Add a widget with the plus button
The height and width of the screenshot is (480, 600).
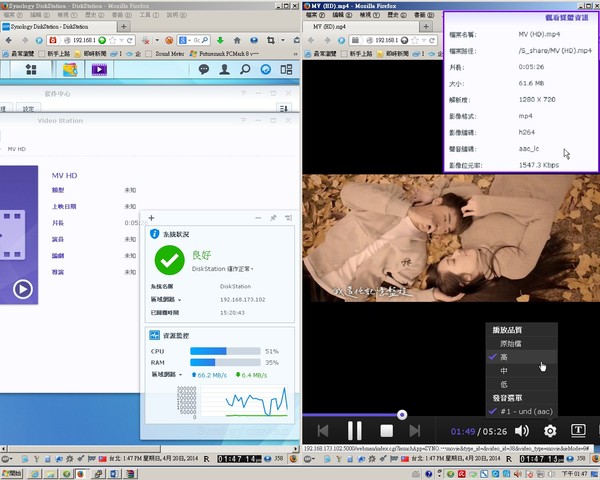click(151, 217)
